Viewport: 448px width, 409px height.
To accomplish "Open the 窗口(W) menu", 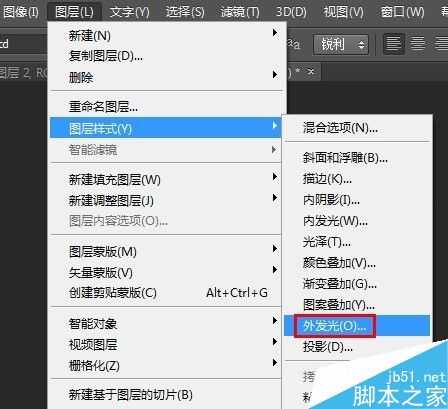I will [402, 12].
